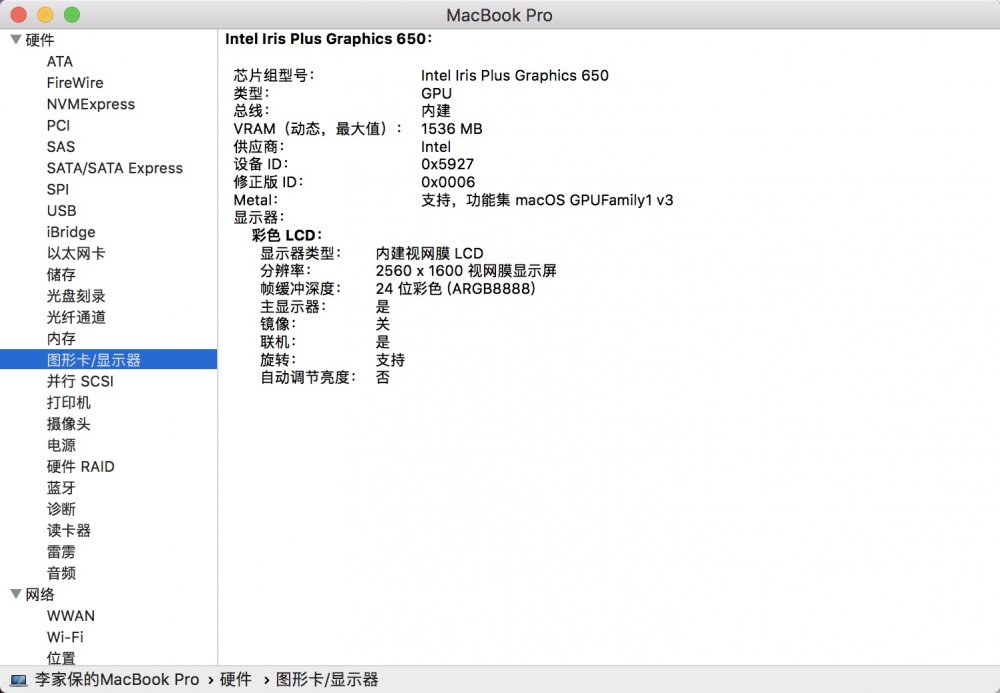
Task: Click the 24 位彩色 (ARGB8888) value
Action: [x=455, y=289]
